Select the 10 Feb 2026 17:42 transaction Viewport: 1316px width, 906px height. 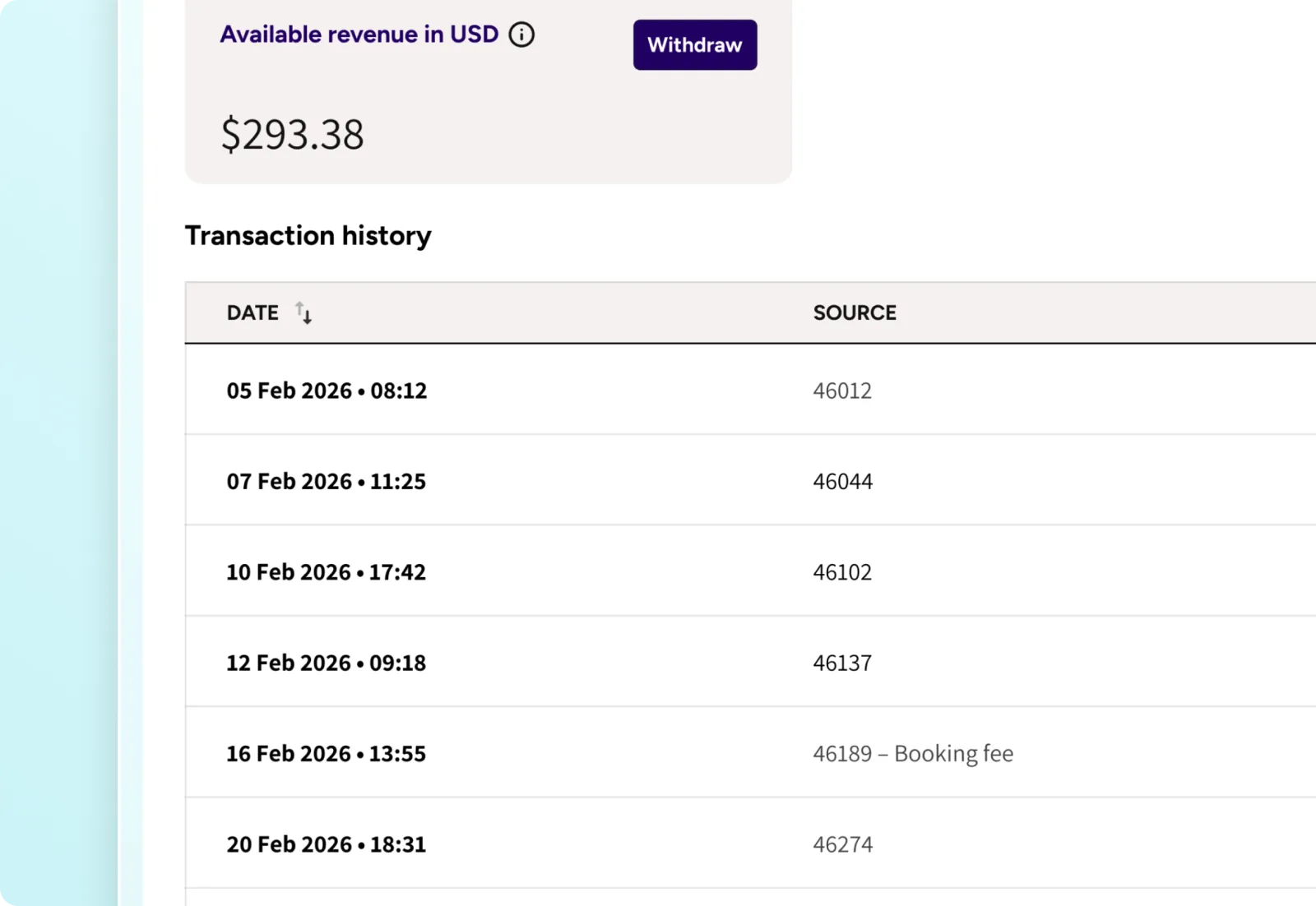pyautogui.click(x=326, y=572)
